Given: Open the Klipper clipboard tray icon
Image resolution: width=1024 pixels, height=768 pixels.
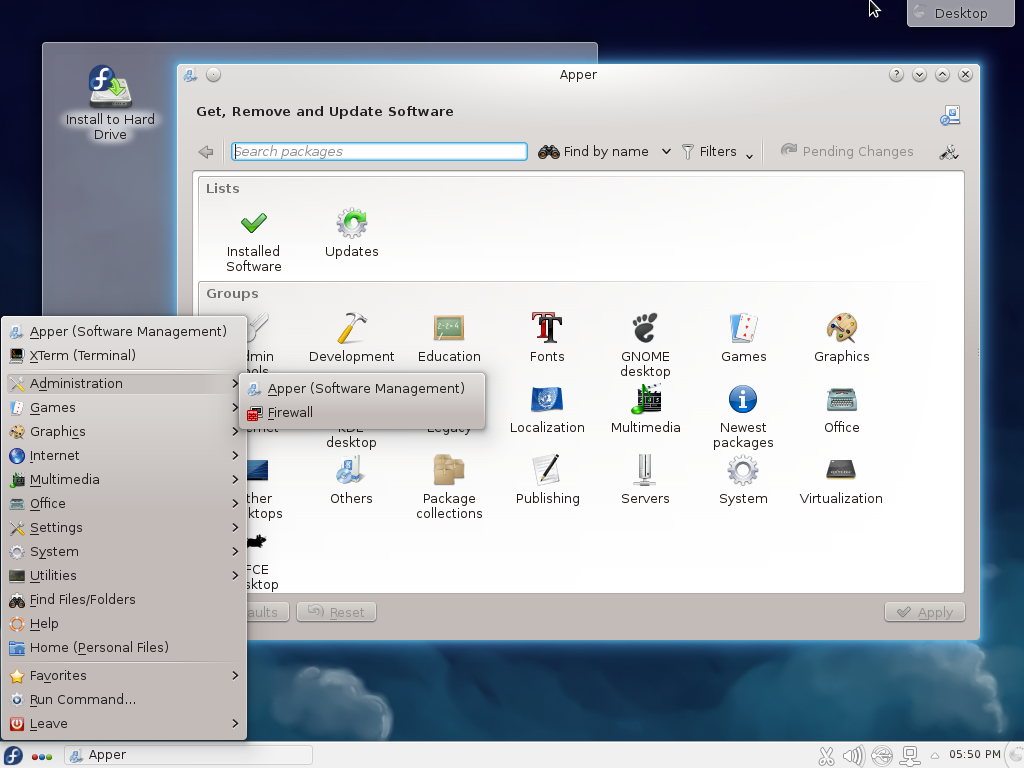Looking at the screenshot, I should click(x=826, y=756).
